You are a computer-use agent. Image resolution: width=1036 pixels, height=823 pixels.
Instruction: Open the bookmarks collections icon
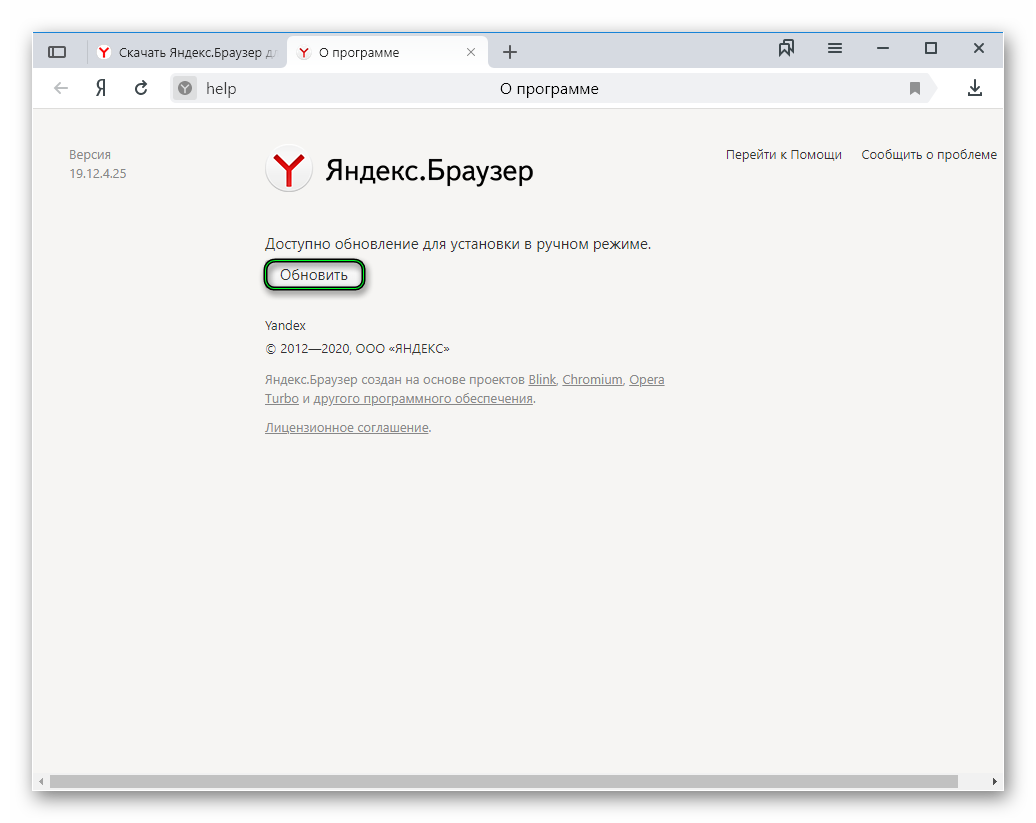(x=786, y=48)
